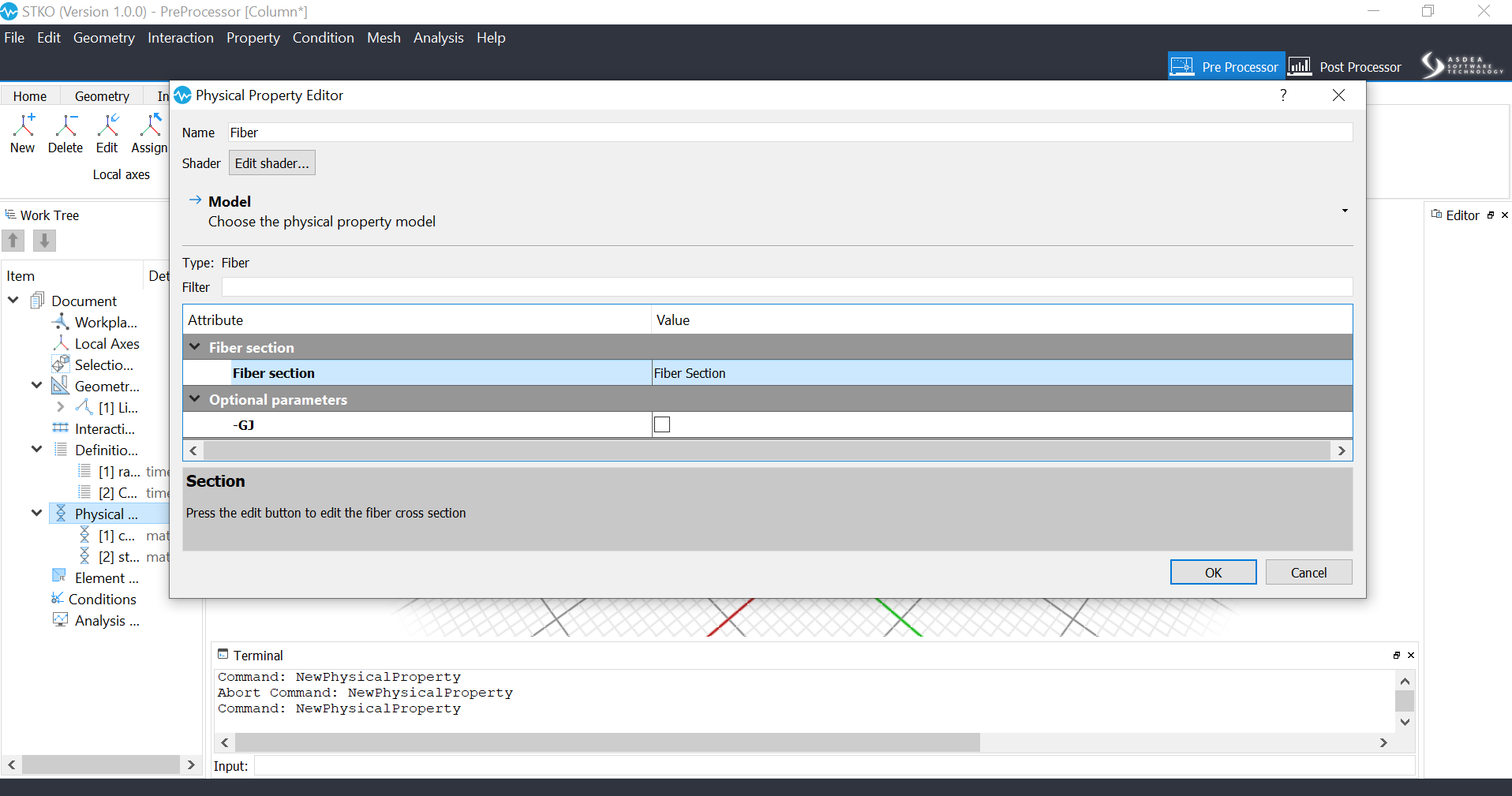
Task: Open the Mesh menu
Action: 384,38
